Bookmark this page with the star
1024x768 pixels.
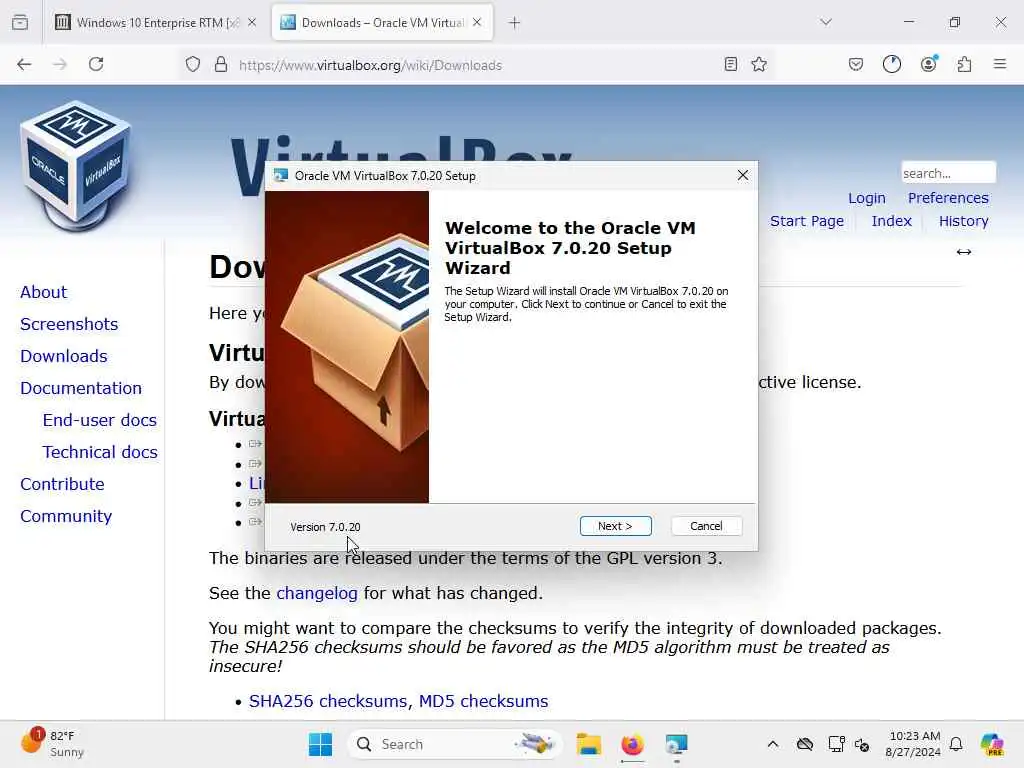(759, 64)
